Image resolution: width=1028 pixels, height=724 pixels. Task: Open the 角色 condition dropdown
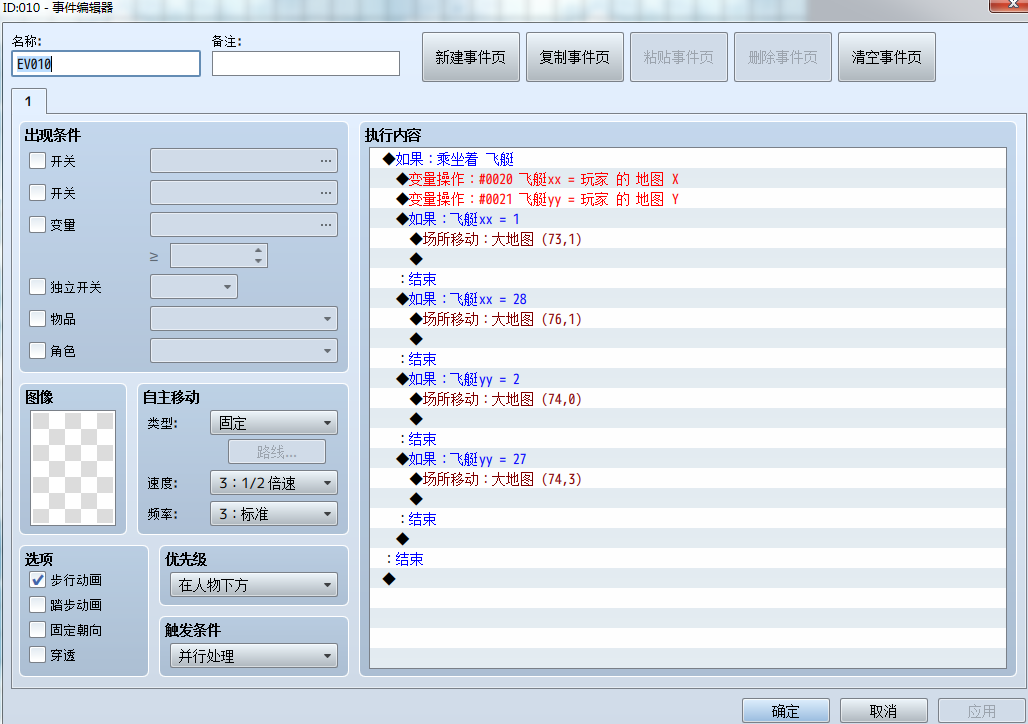pyautogui.click(x=244, y=351)
